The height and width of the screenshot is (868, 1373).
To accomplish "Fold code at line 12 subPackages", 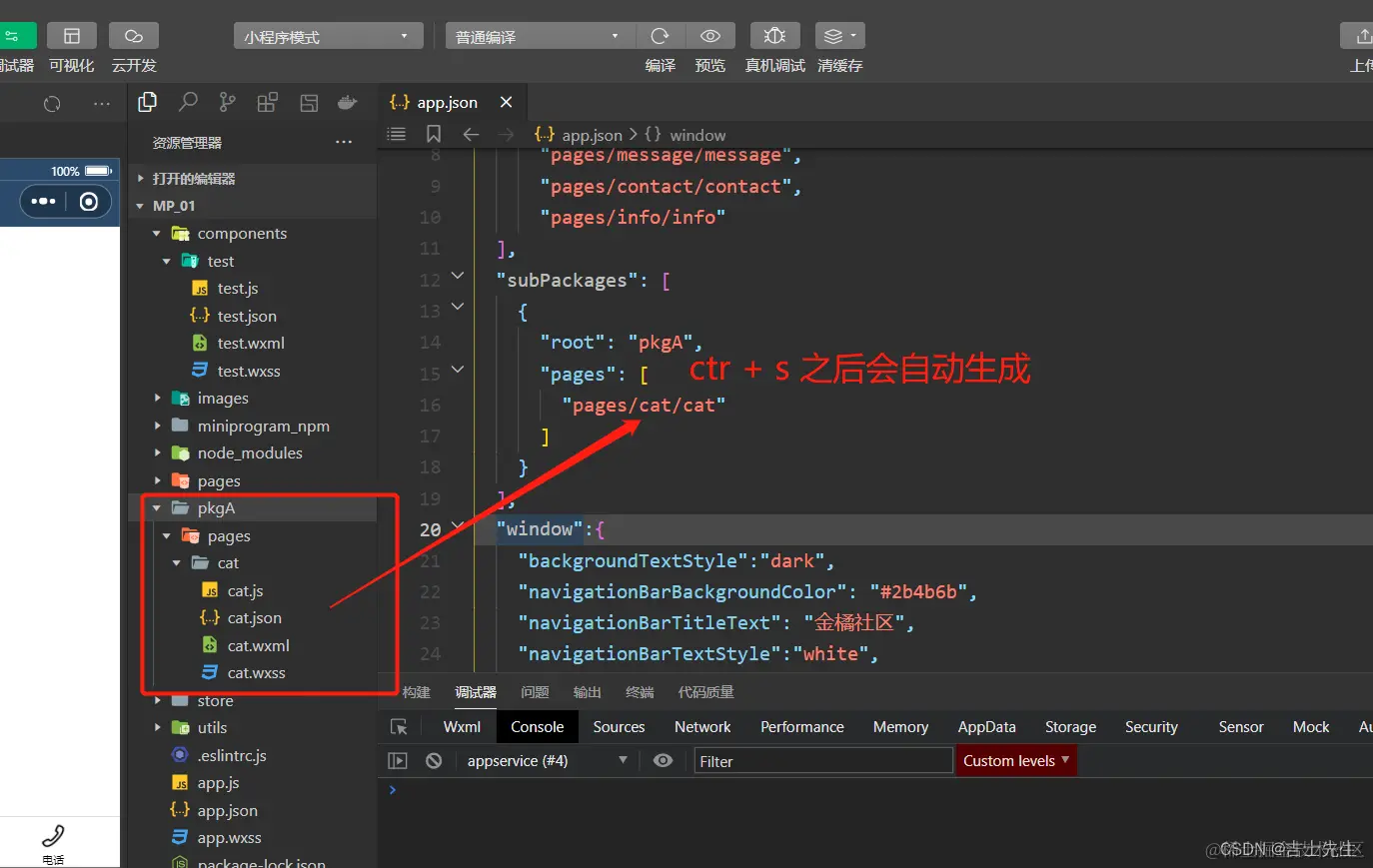I will point(458,276).
